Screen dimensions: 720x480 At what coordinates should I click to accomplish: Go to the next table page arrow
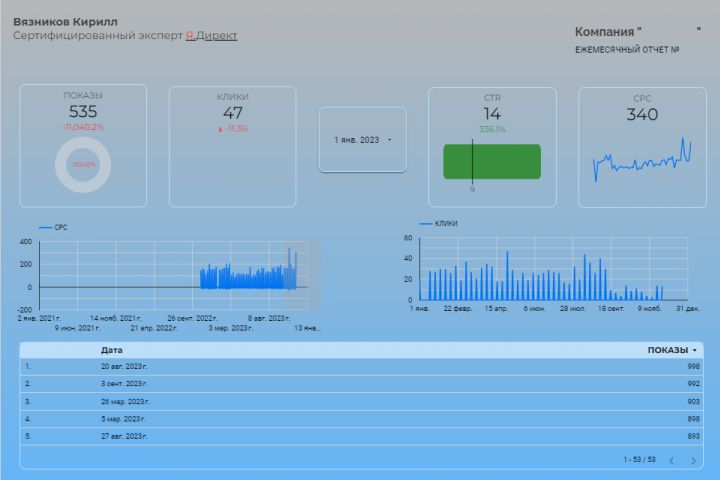tap(693, 460)
